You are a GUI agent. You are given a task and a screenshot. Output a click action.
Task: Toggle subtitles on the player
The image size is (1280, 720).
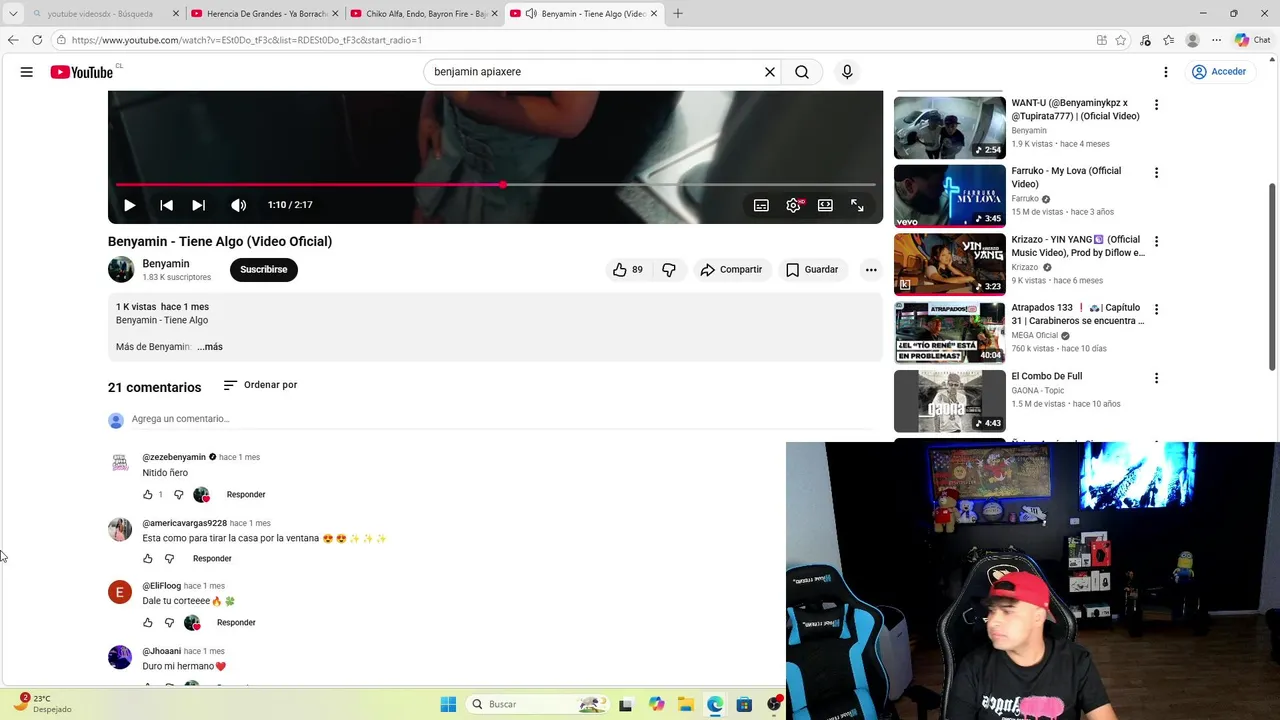coord(761,205)
